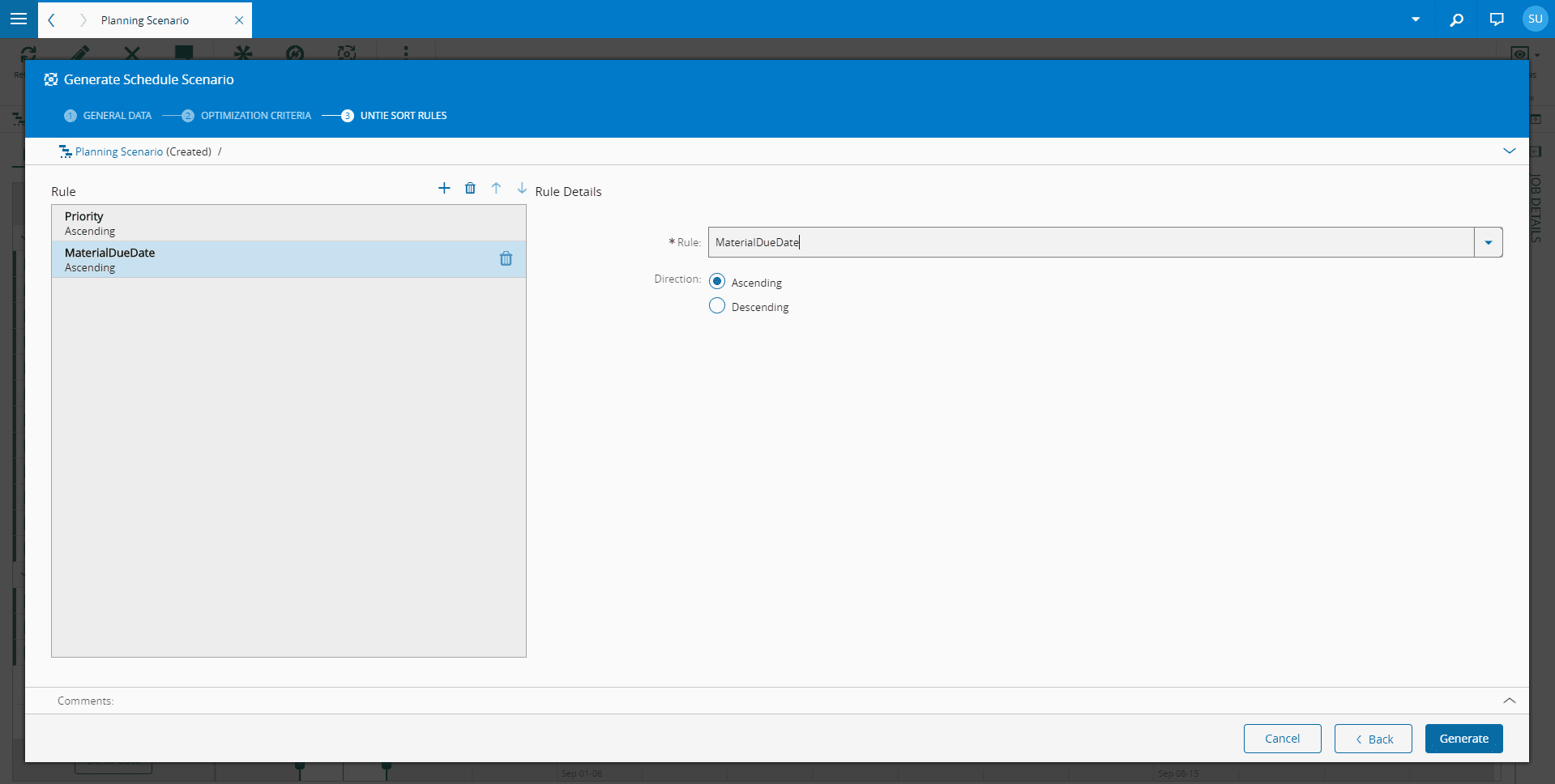Image resolution: width=1555 pixels, height=784 pixels.
Task: Collapse the Comments section chevron
Action: pos(1509,701)
